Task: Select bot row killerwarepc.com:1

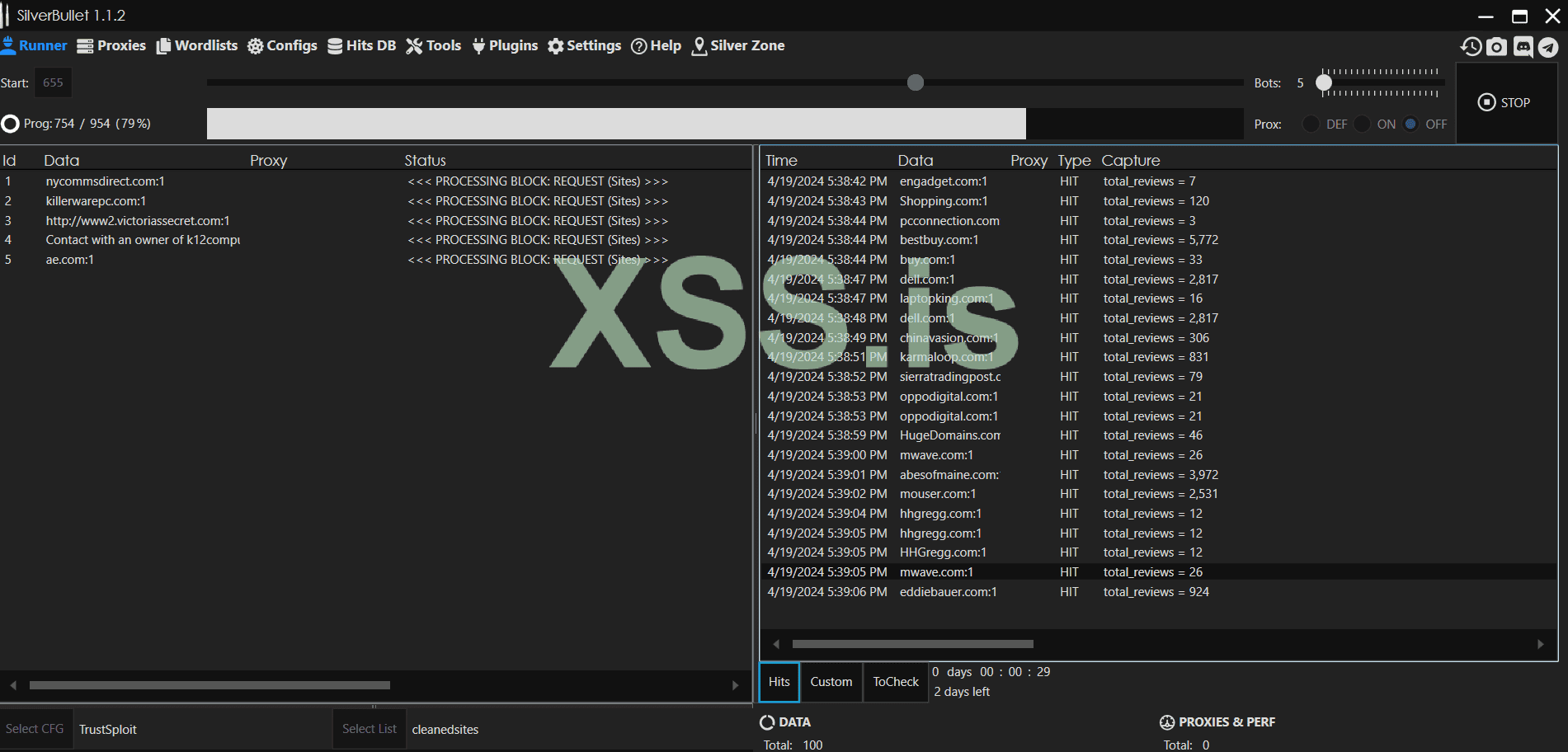Action: (x=375, y=201)
